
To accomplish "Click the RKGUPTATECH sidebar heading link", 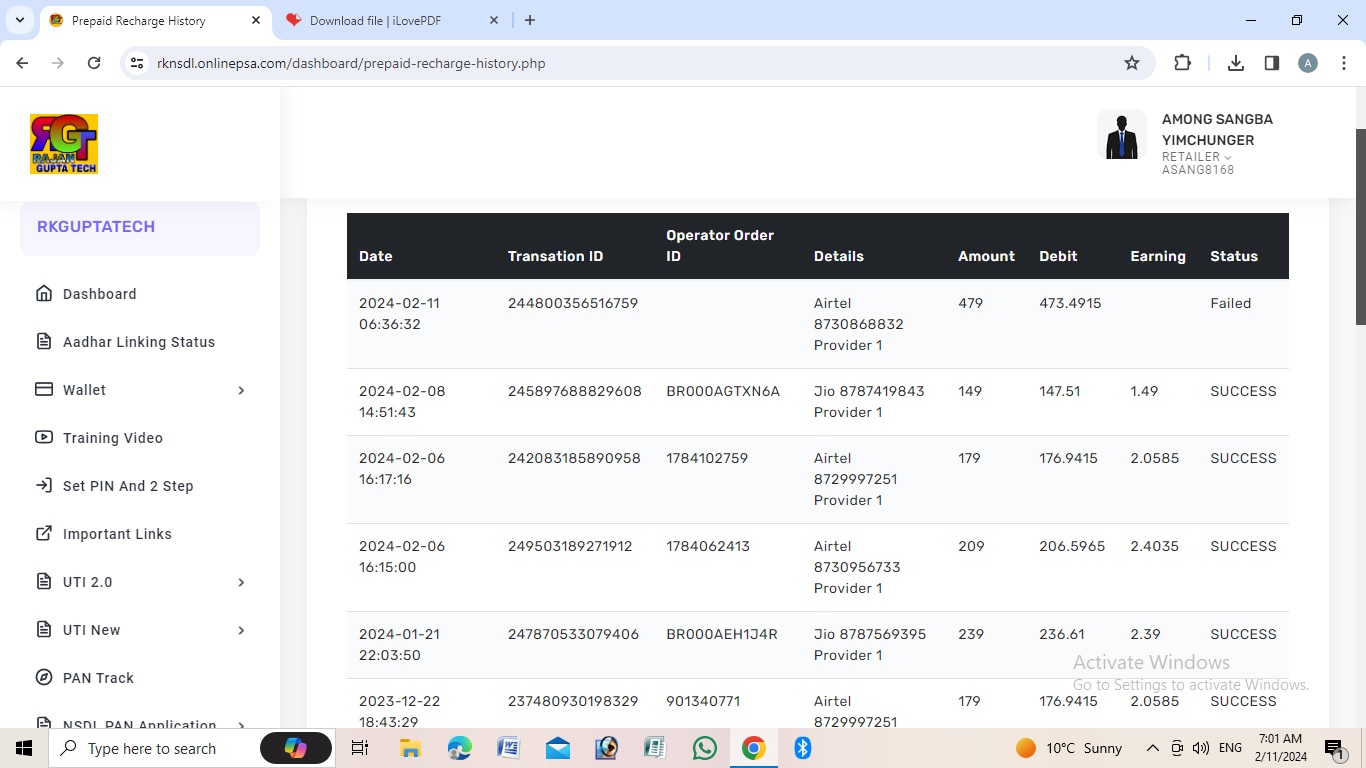I will 96,227.
